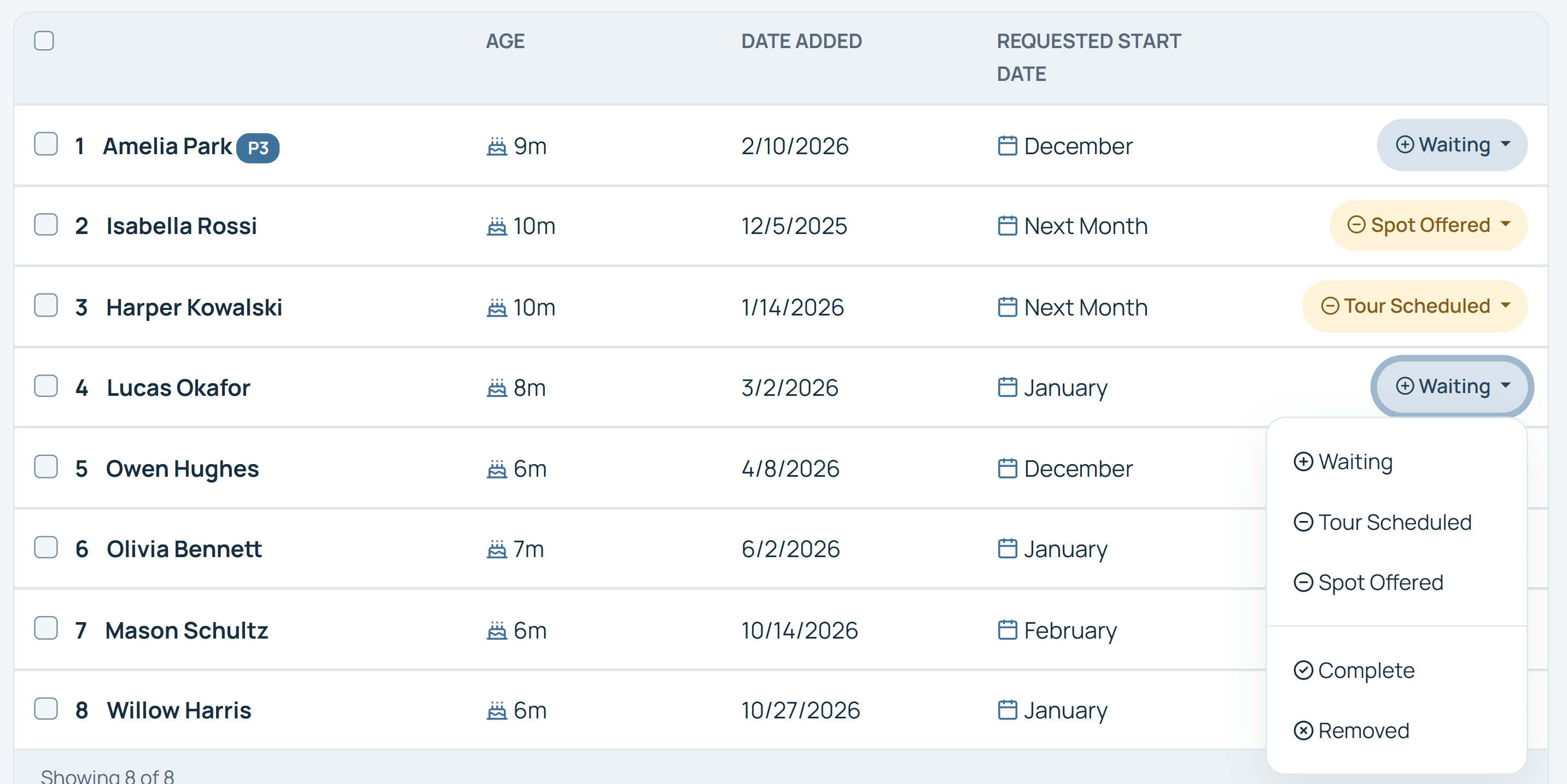Collapse Lucas Okafor's Waiting status dropdown
The height and width of the screenshot is (784, 1567).
click(x=1452, y=386)
